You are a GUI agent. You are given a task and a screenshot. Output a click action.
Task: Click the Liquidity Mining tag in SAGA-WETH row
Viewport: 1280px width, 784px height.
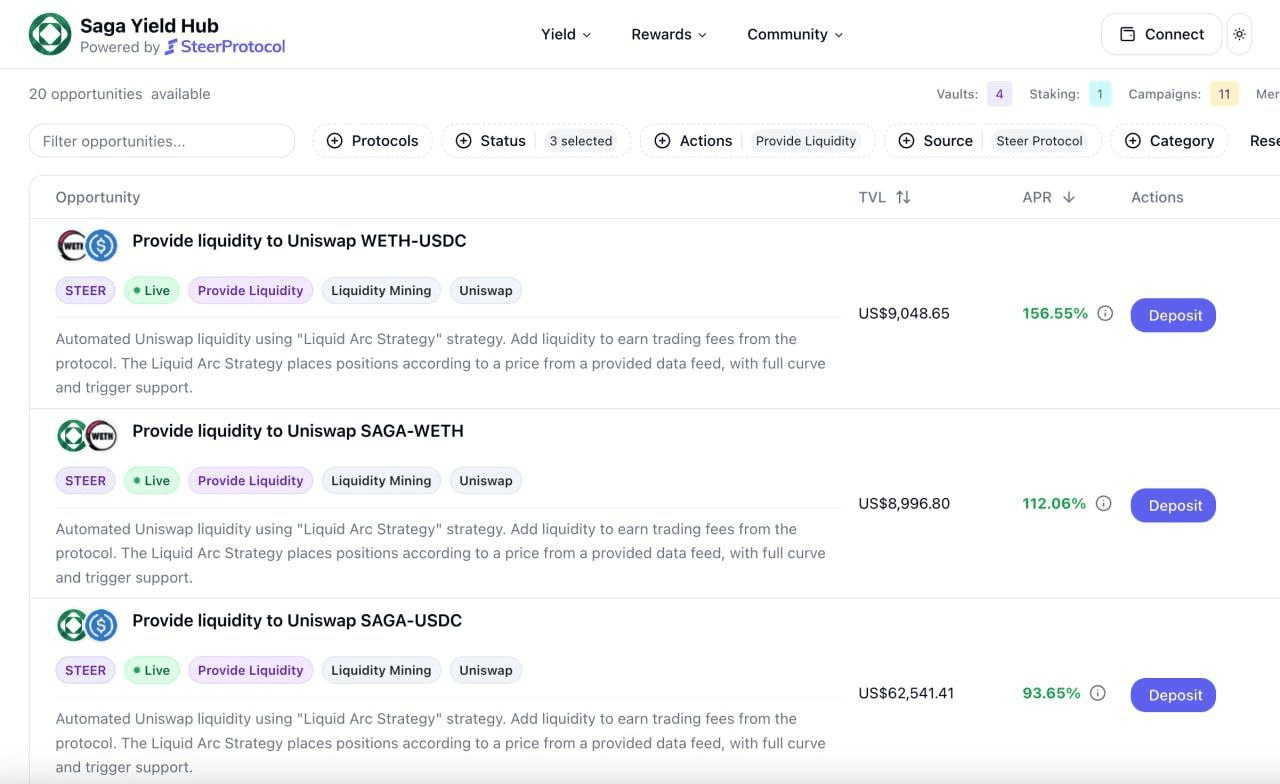coord(381,481)
